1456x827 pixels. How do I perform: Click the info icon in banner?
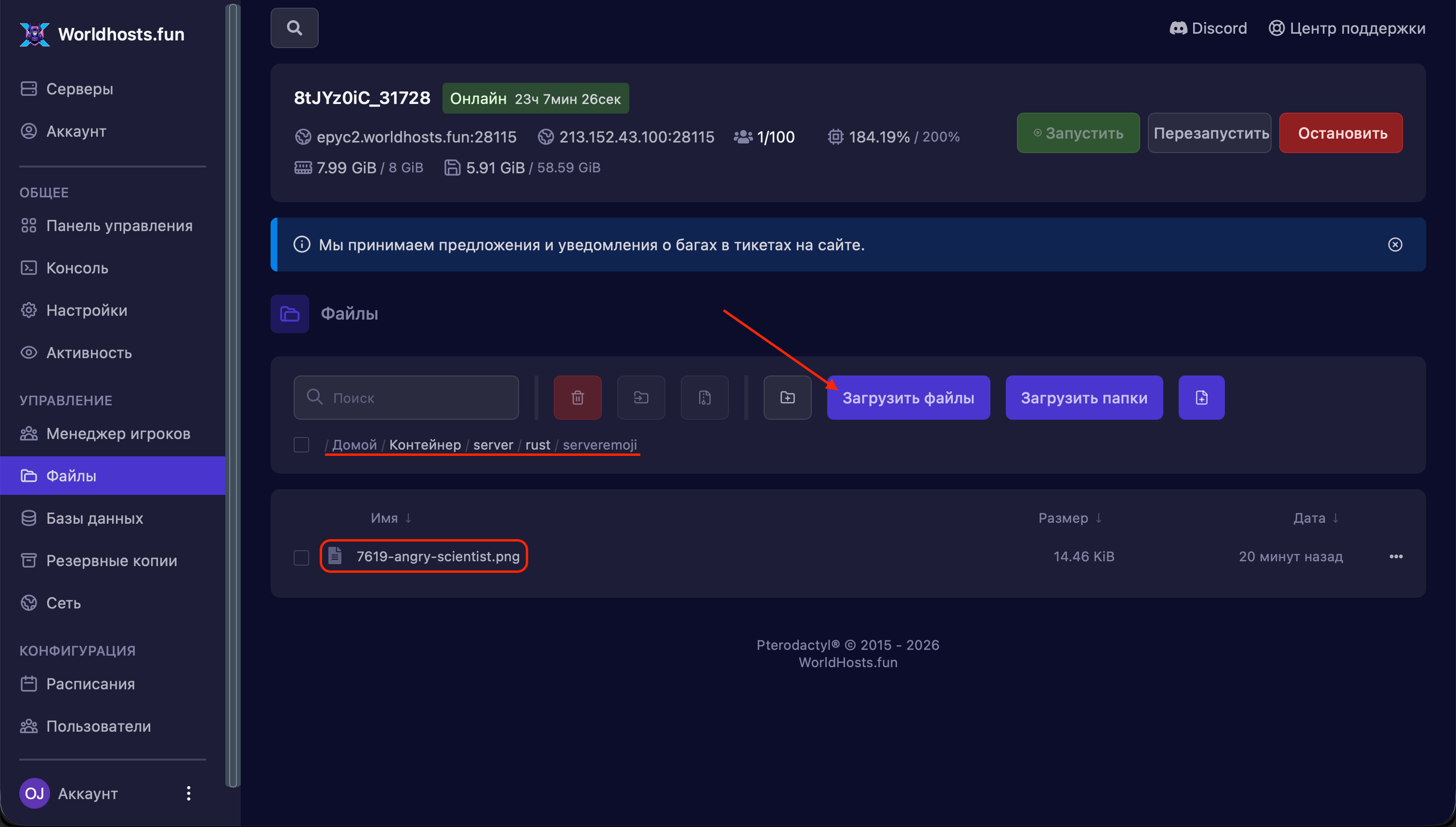tap(302, 244)
